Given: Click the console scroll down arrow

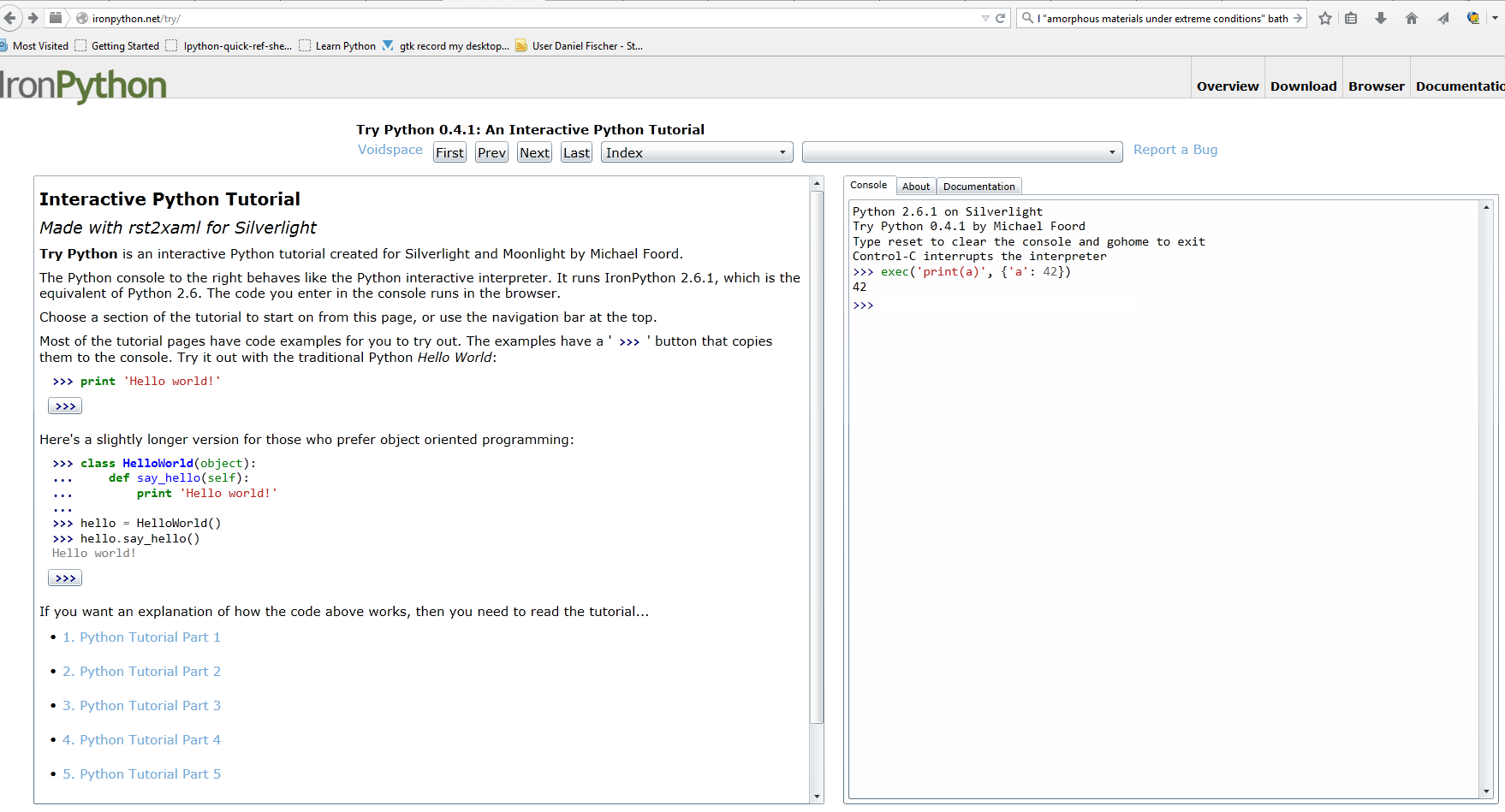Looking at the screenshot, I should (x=1486, y=791).
